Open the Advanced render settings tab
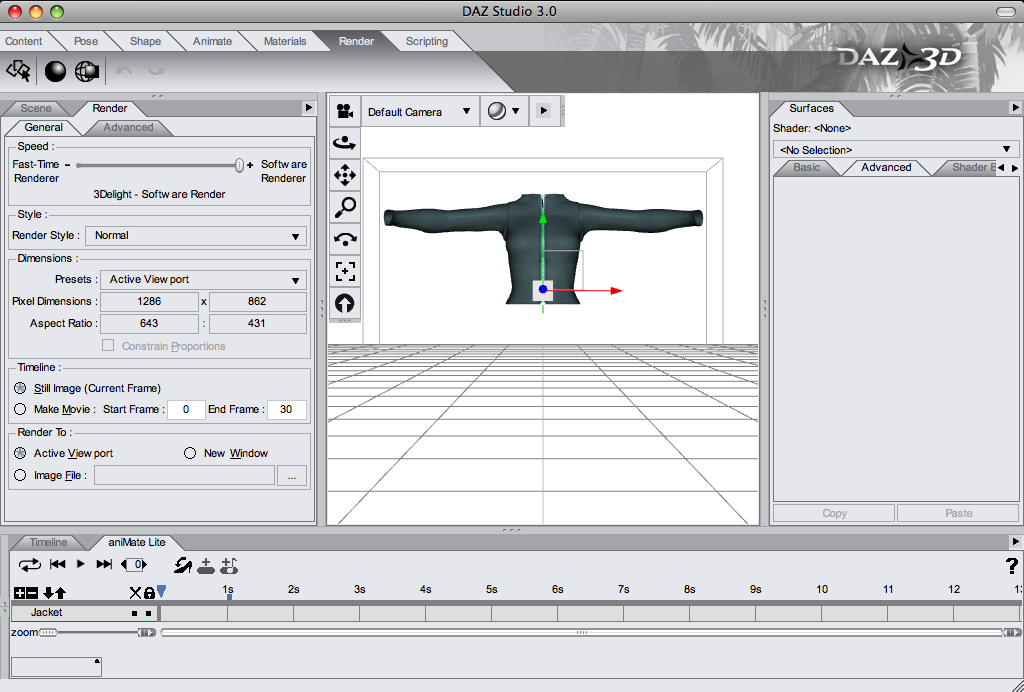1024x692 pixels. point(128,127)
